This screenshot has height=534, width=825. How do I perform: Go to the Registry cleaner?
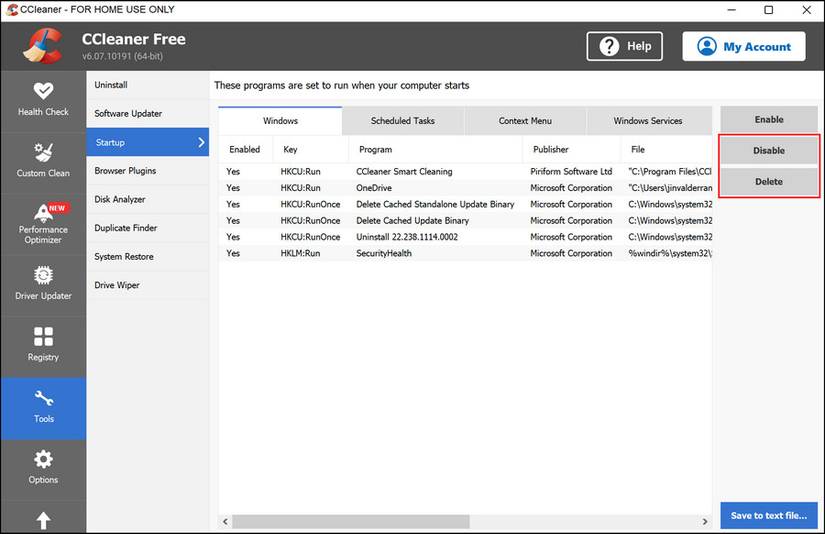pyautogui.click(x=43, y=344)
